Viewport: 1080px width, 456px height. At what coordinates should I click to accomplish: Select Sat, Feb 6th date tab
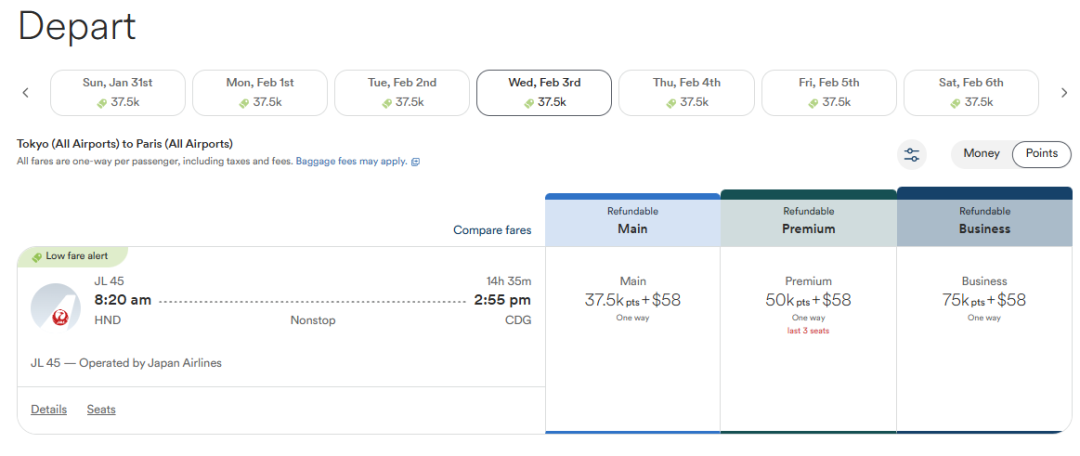971,92
